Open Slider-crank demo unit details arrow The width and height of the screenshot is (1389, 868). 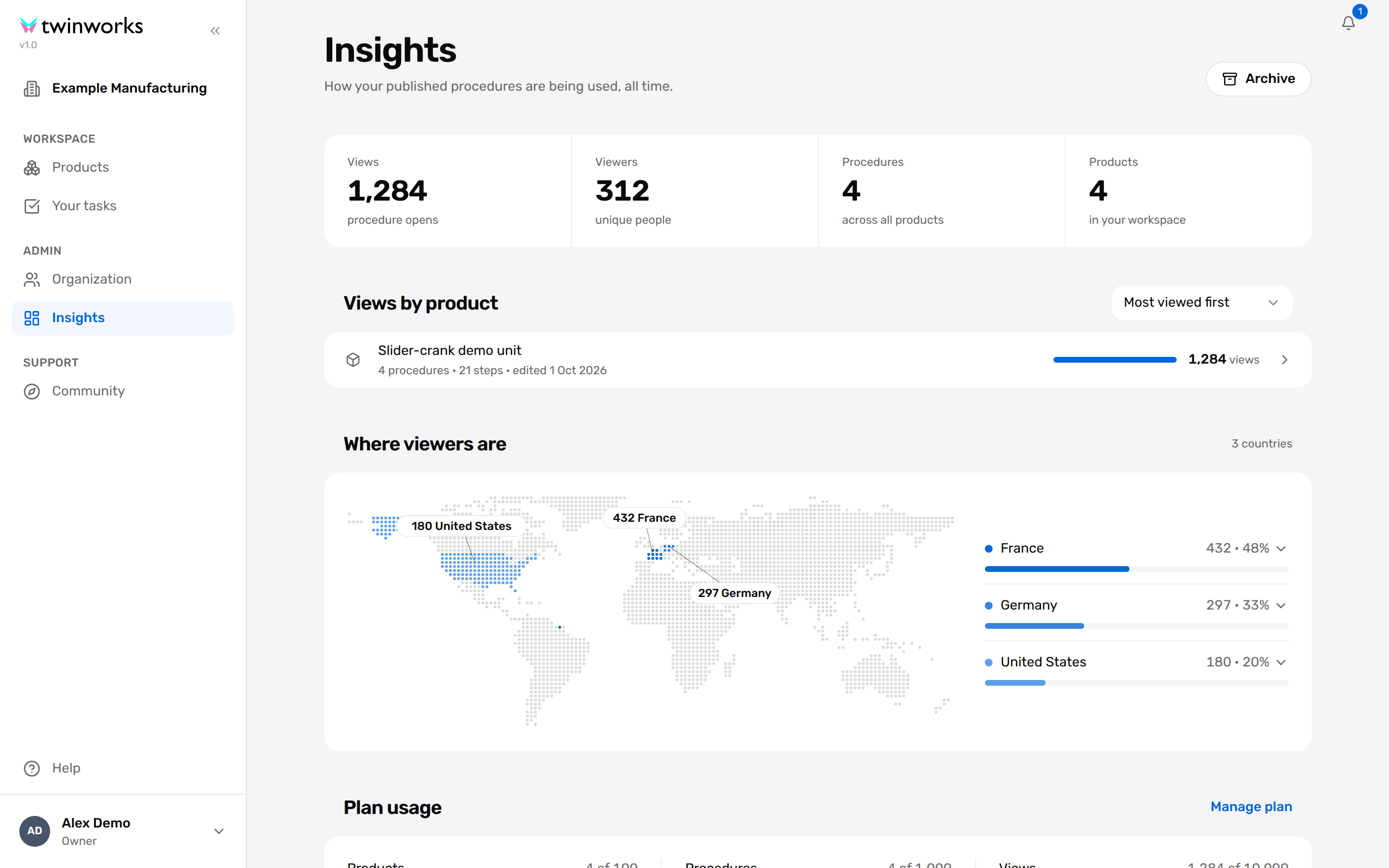click(x=1284, y=360)
